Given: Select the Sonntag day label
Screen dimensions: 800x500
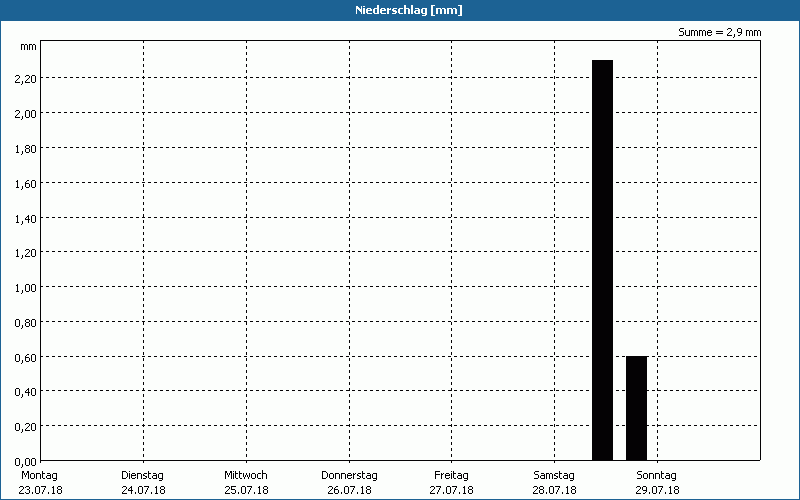Looking at the screenshot, I should (x=656, y=476).
